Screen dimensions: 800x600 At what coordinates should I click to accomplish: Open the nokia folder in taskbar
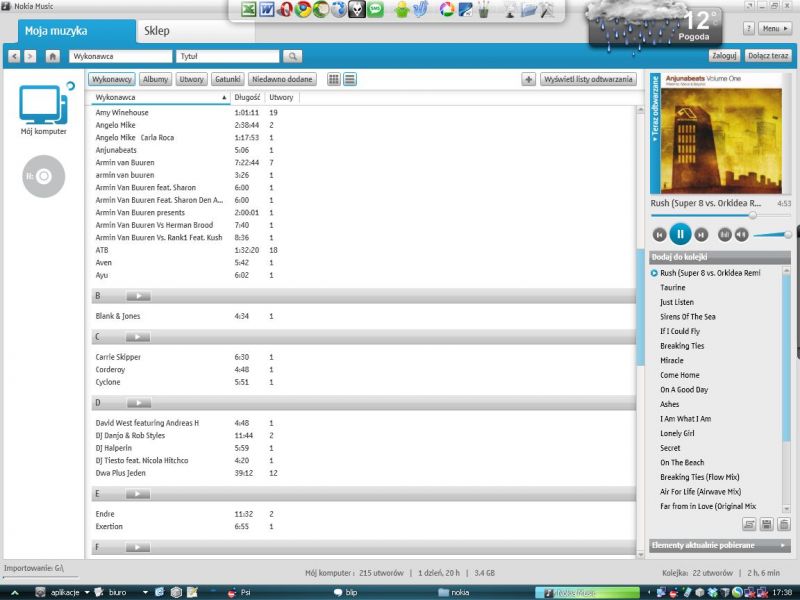454,592
